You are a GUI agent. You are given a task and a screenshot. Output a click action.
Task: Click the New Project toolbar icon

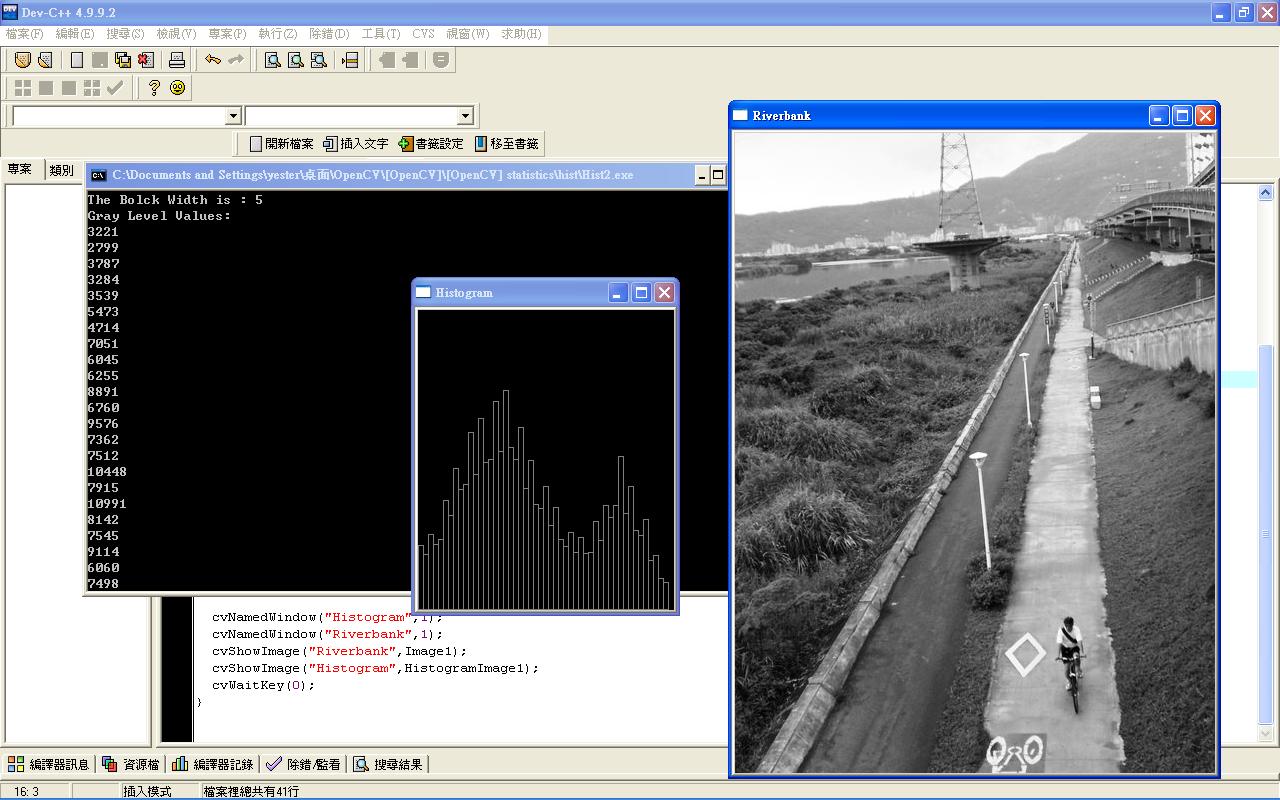22,60
